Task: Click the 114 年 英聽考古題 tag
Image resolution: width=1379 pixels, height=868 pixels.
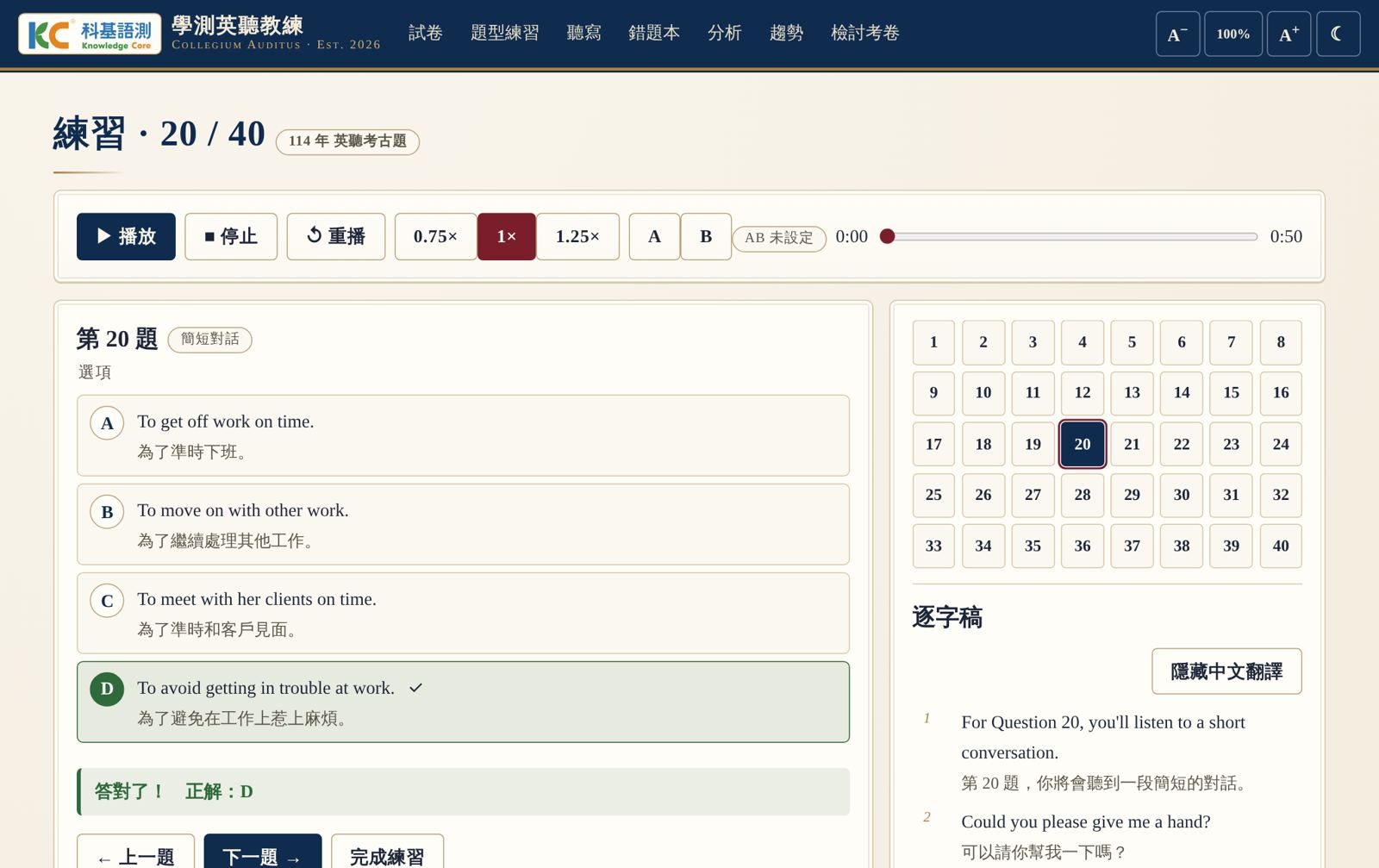Action: tap(347, 141)
